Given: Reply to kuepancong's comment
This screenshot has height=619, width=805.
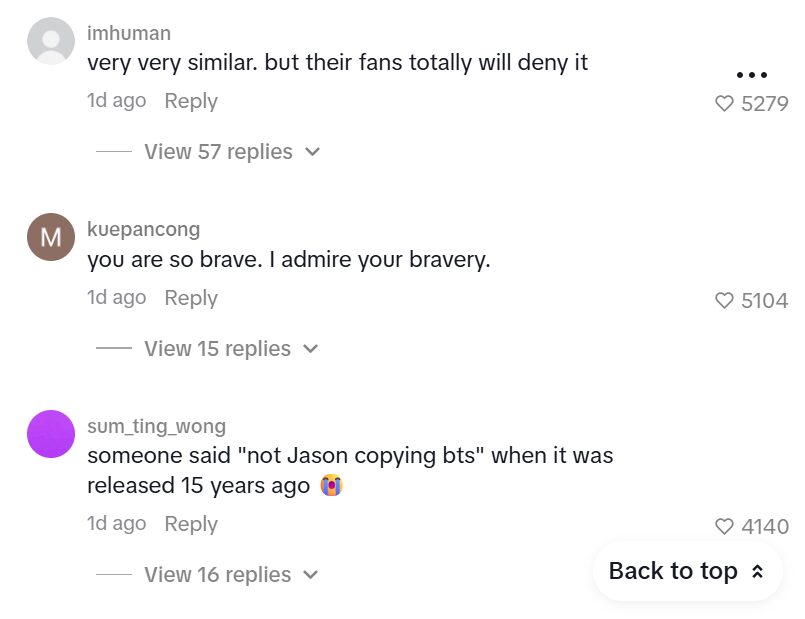Looking at the screenshot, I should [x=191, y=298].
